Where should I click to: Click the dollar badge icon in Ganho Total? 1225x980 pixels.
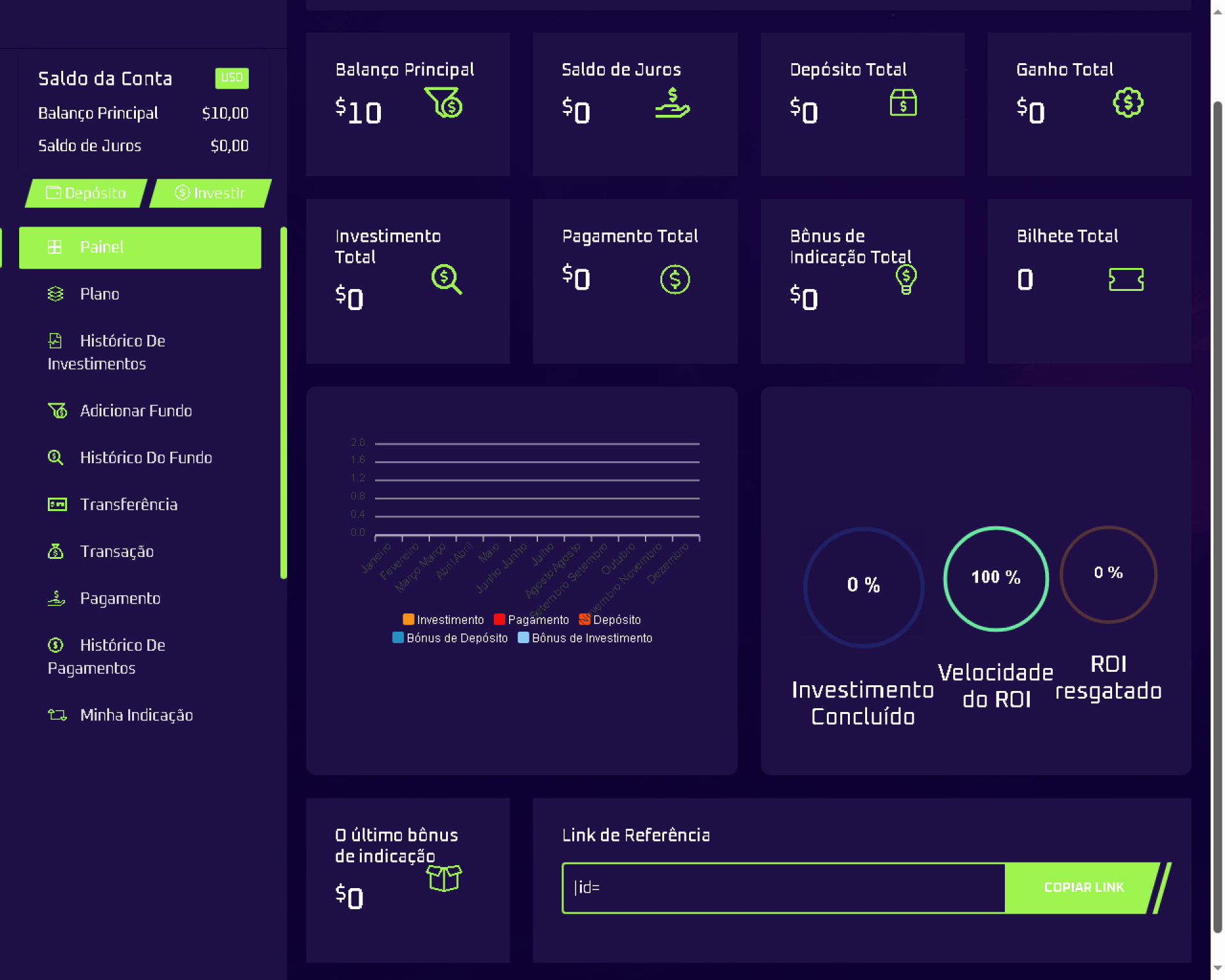pyautogui.click(x=1127, y=103)
